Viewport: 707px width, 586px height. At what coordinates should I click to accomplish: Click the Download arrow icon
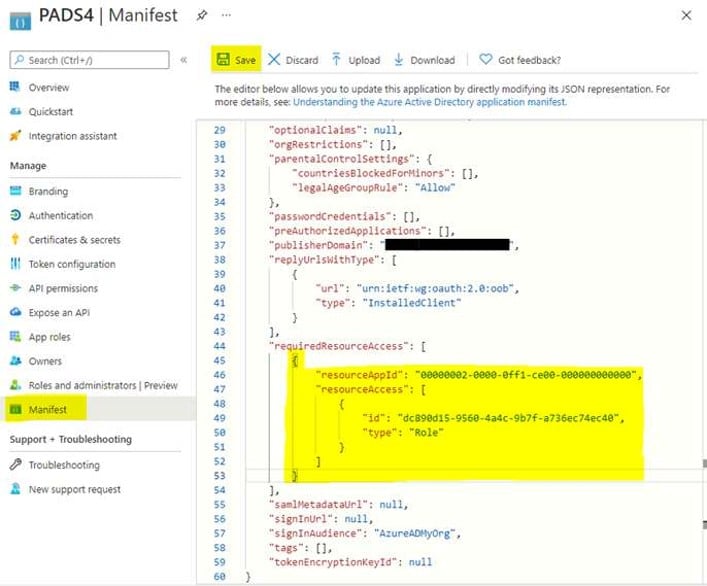(x=399, y=60)
